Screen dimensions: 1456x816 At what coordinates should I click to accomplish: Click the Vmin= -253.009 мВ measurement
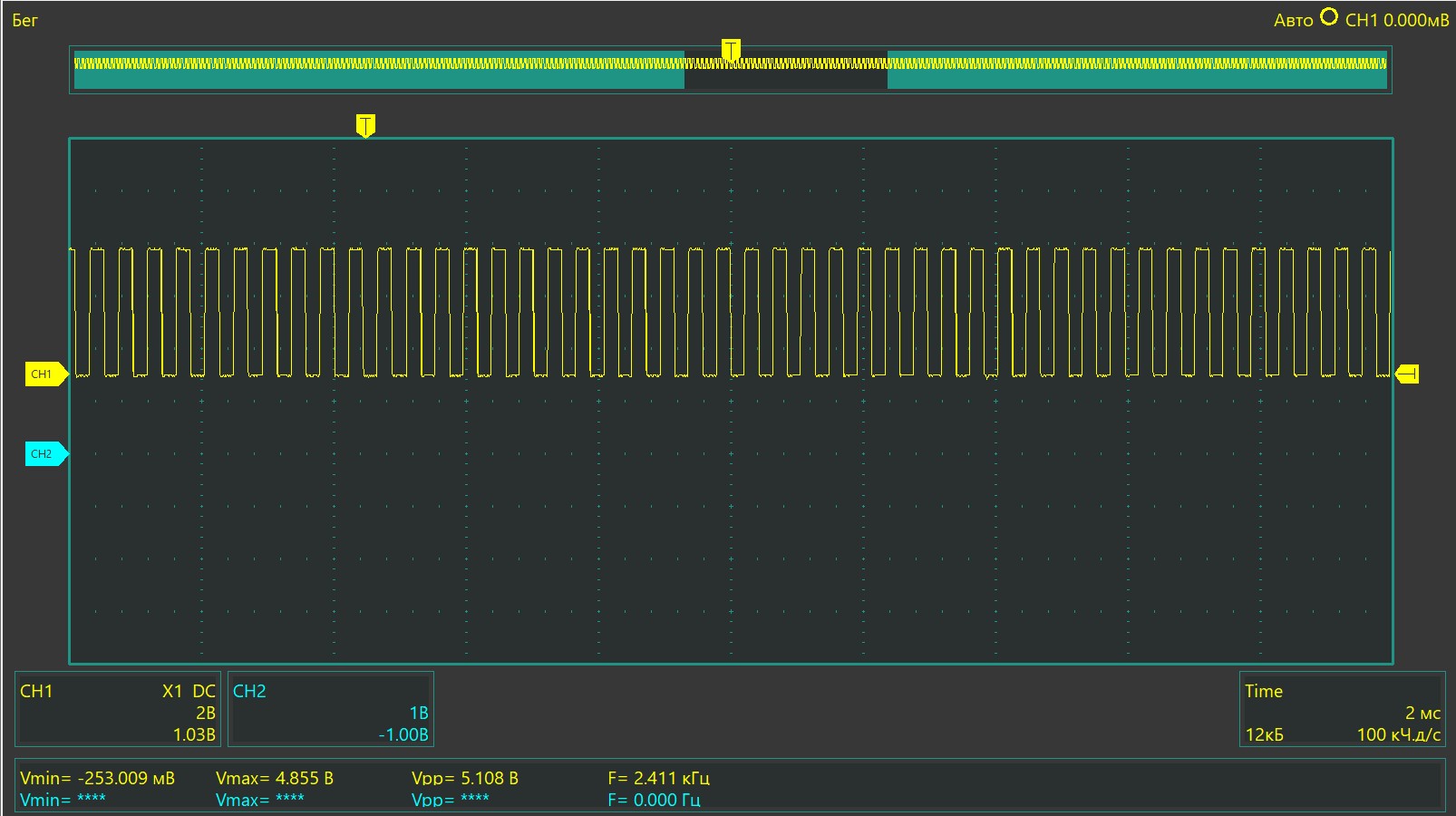(97, 778)
